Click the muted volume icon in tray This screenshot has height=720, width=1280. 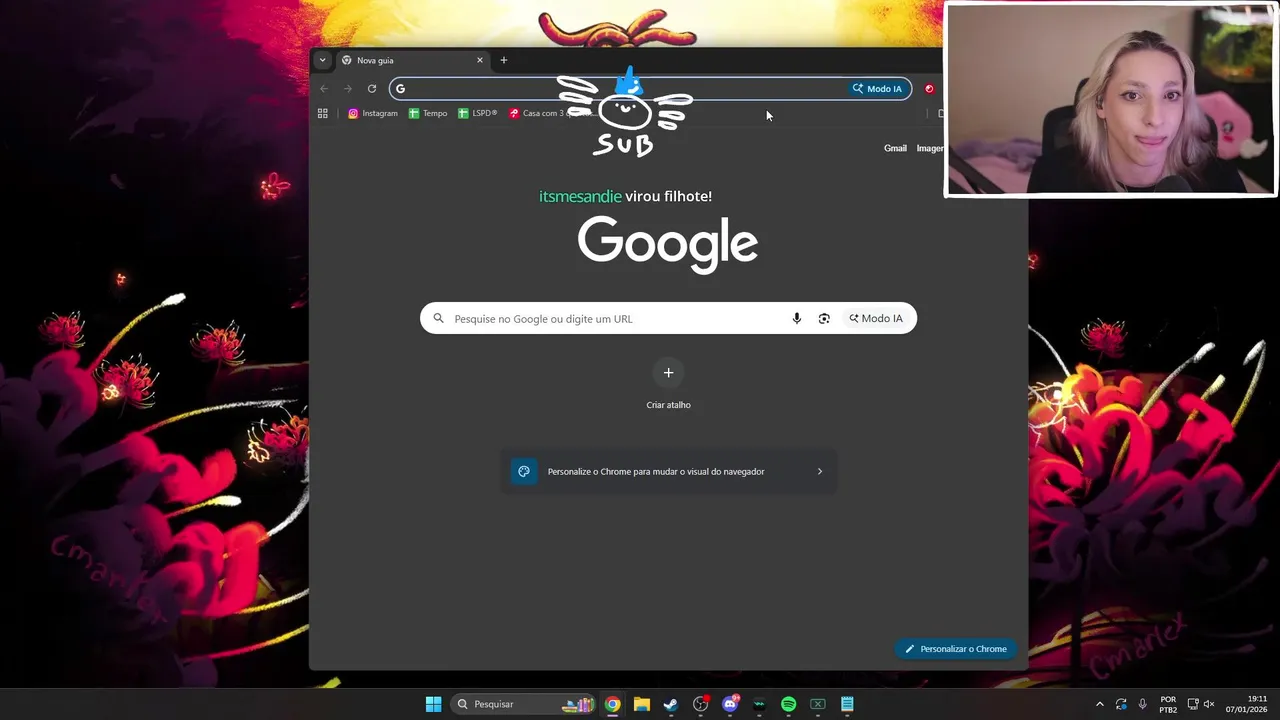[x=1209, y=704]
